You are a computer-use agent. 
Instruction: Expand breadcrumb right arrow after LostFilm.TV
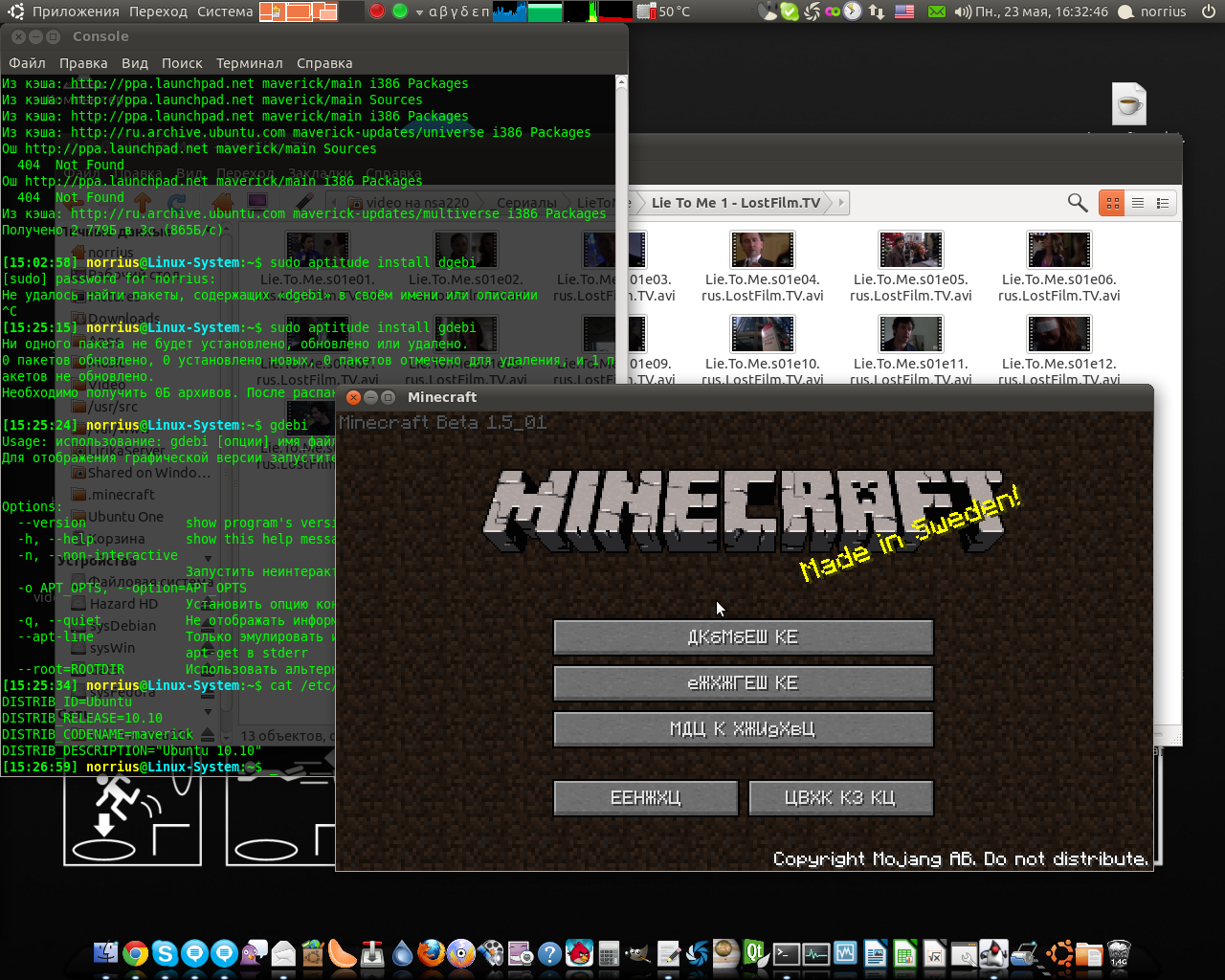pyautogui.click(x=841, y=203)
